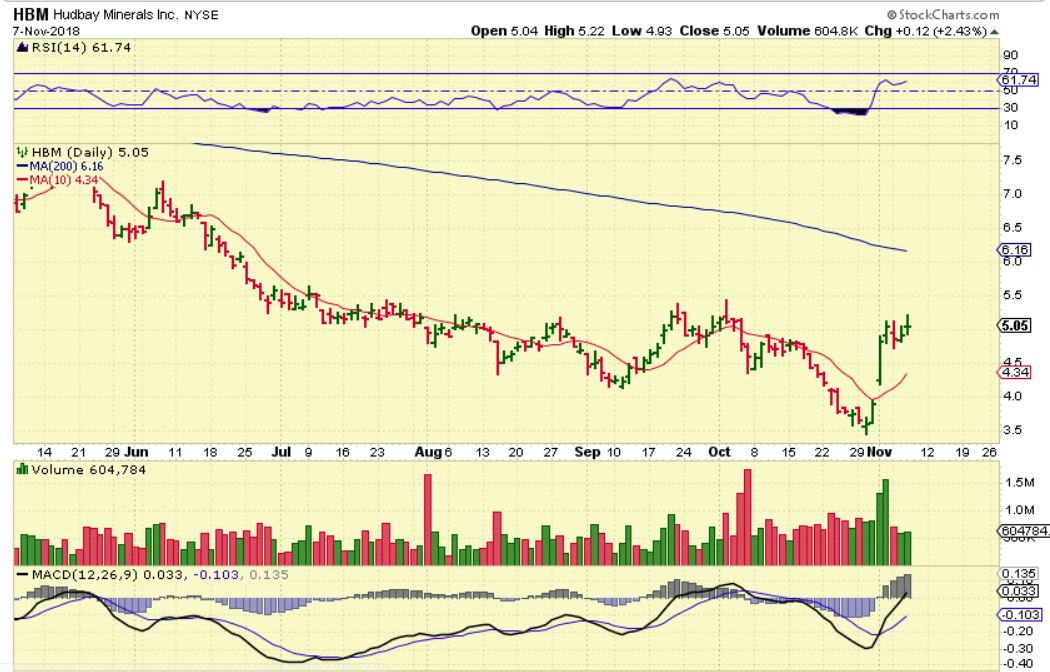This screenshot has height=672, width=1050.
Task: Click the small icon beside RSI(14) label
Action: [21, 47]
